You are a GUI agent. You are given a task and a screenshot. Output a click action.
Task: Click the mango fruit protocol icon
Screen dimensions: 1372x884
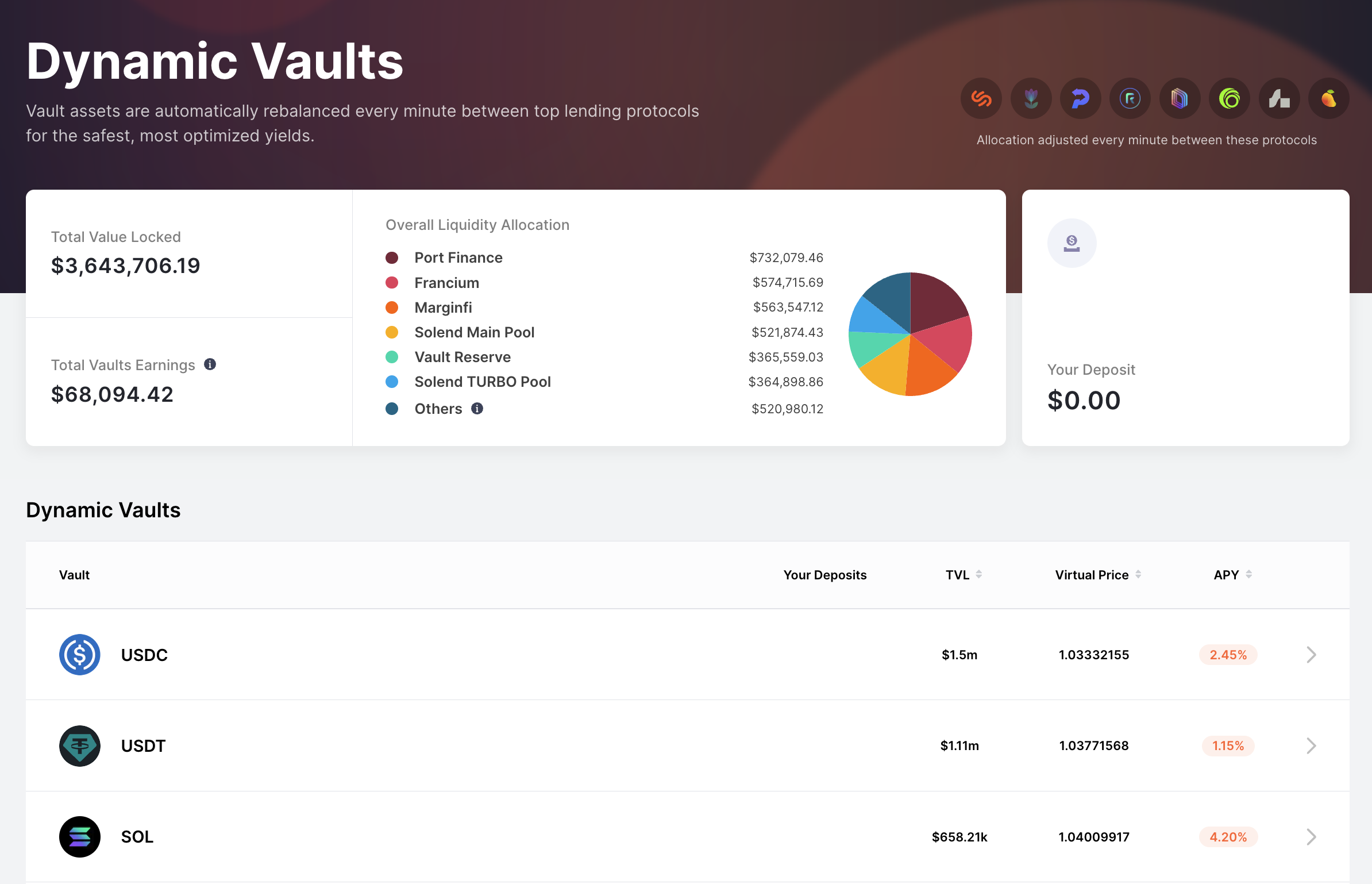(x=1329, y=99)
